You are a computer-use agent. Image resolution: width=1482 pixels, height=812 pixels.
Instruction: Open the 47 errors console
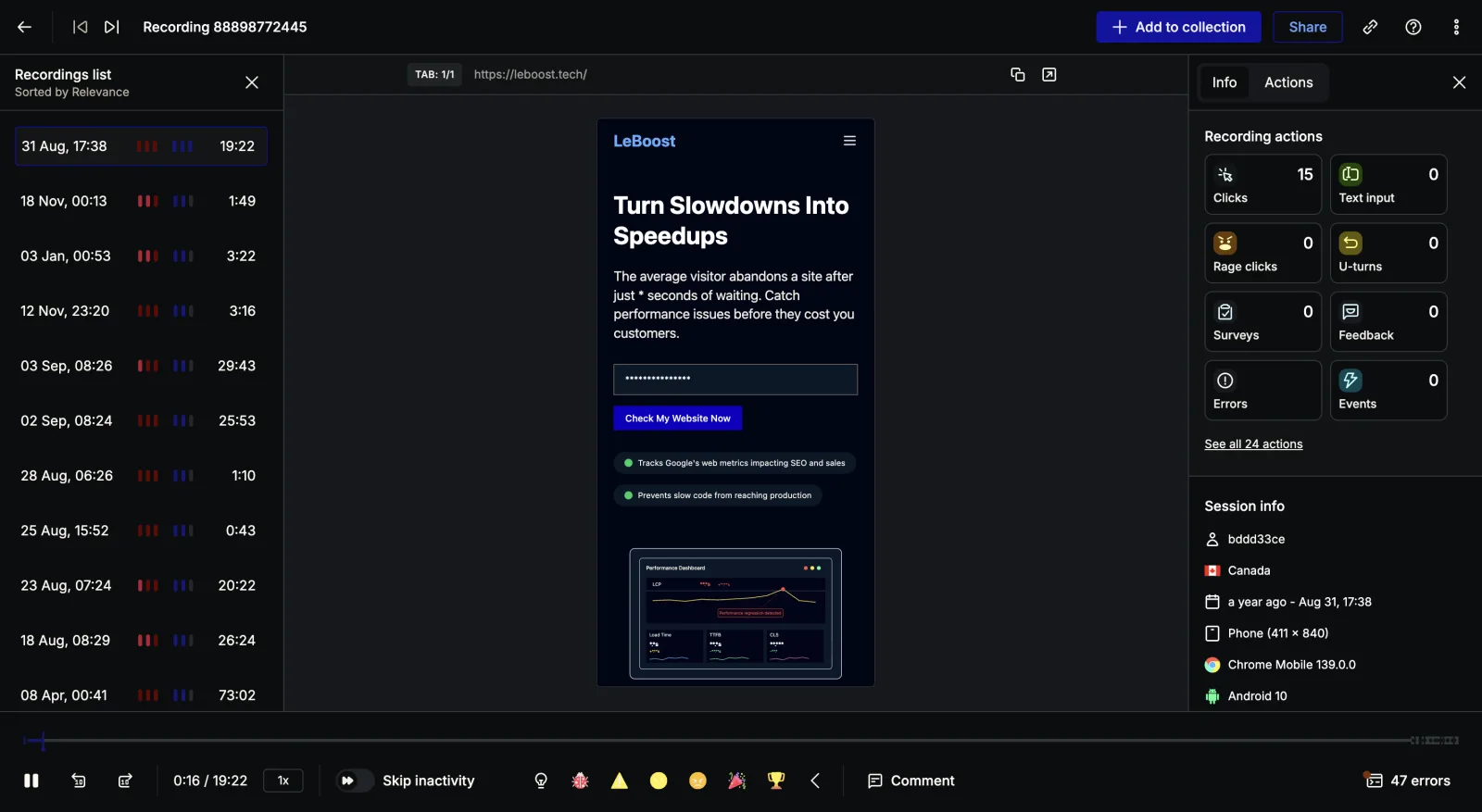pos(1407,781)
